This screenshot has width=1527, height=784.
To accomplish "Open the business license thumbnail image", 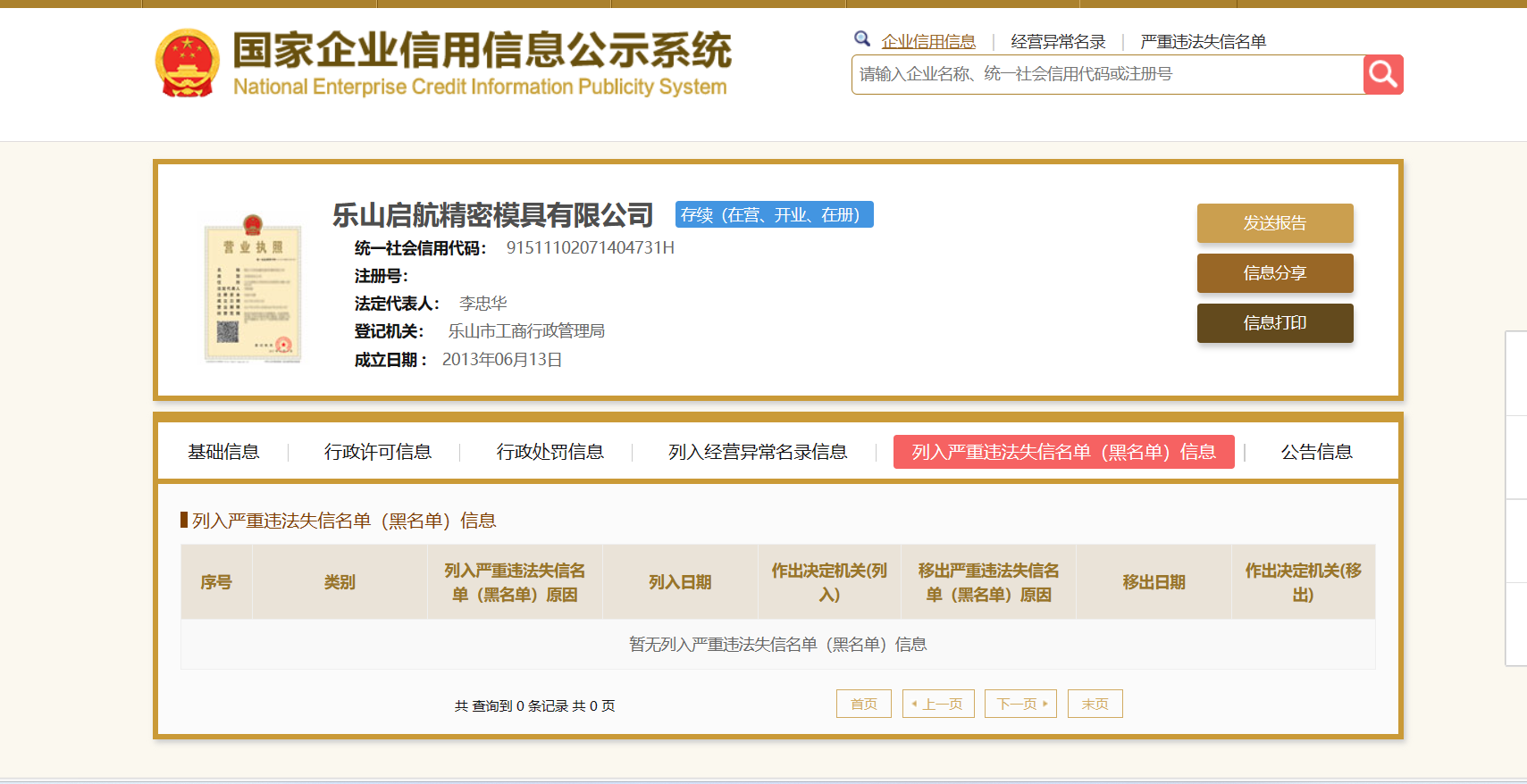I will click(x=253, y=288).
